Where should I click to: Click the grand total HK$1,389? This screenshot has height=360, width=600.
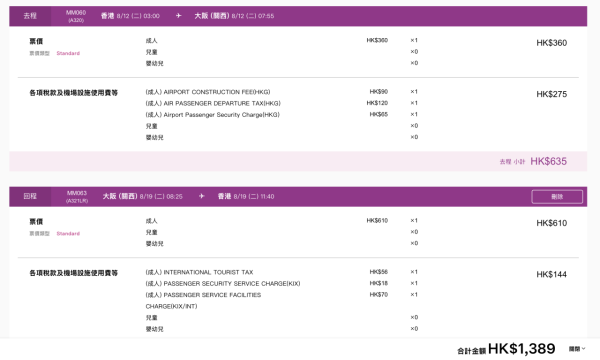[x=522, y=349]
